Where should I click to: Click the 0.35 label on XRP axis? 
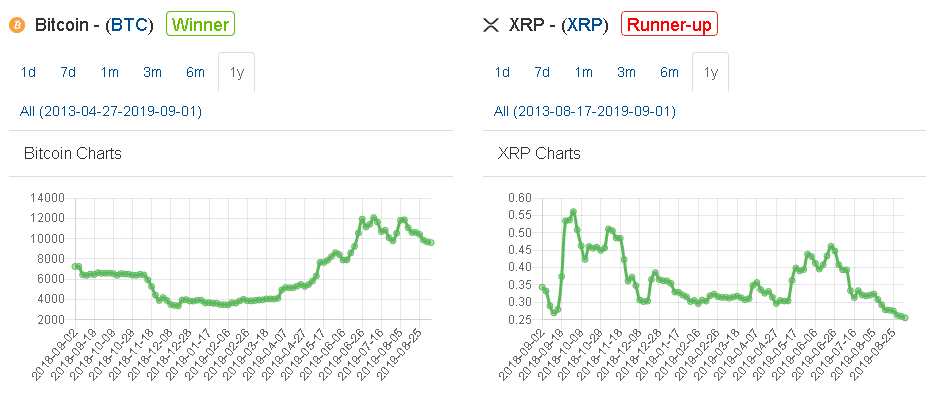[520, 285]
